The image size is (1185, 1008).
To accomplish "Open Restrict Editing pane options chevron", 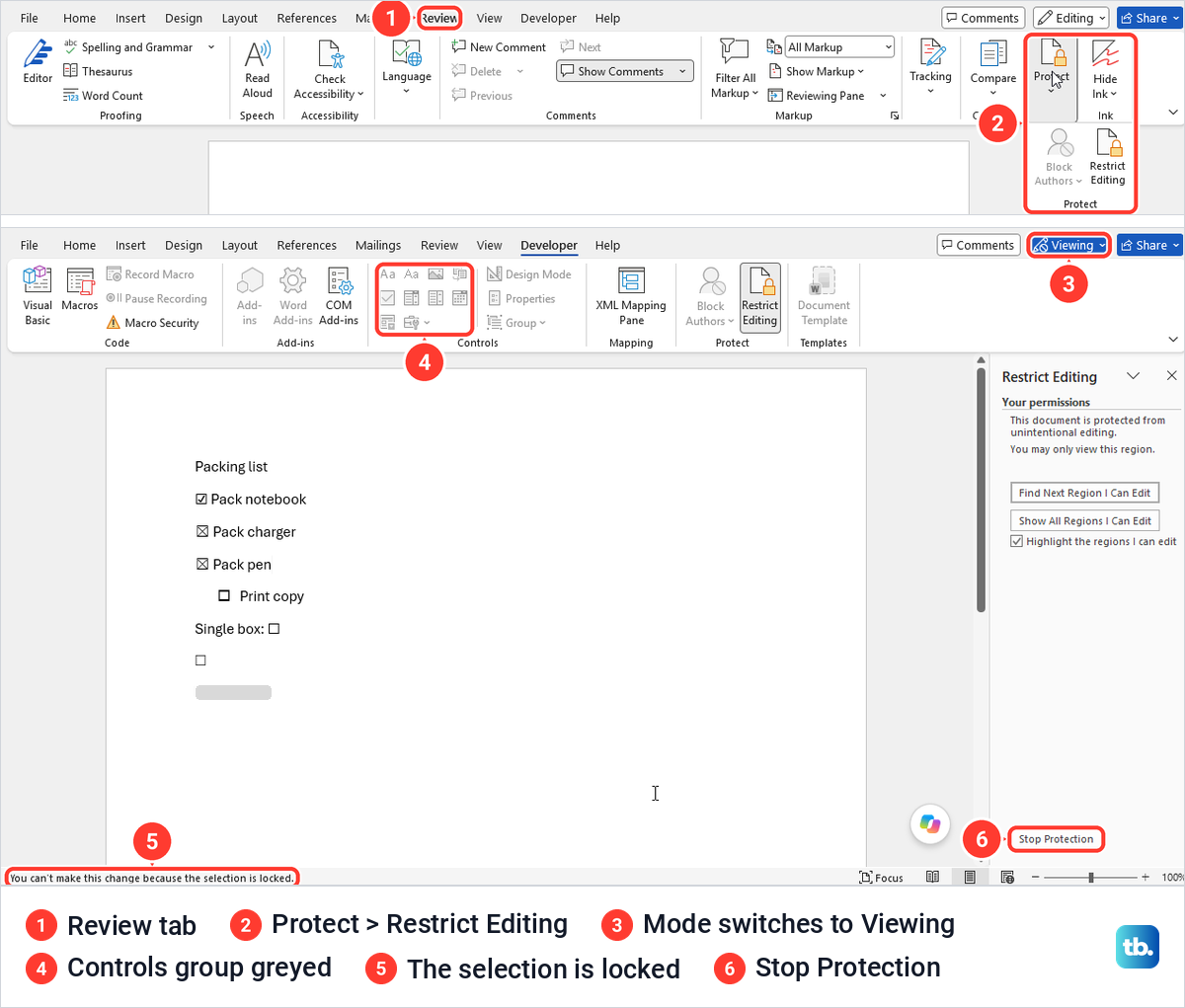I will point(1134,376).
